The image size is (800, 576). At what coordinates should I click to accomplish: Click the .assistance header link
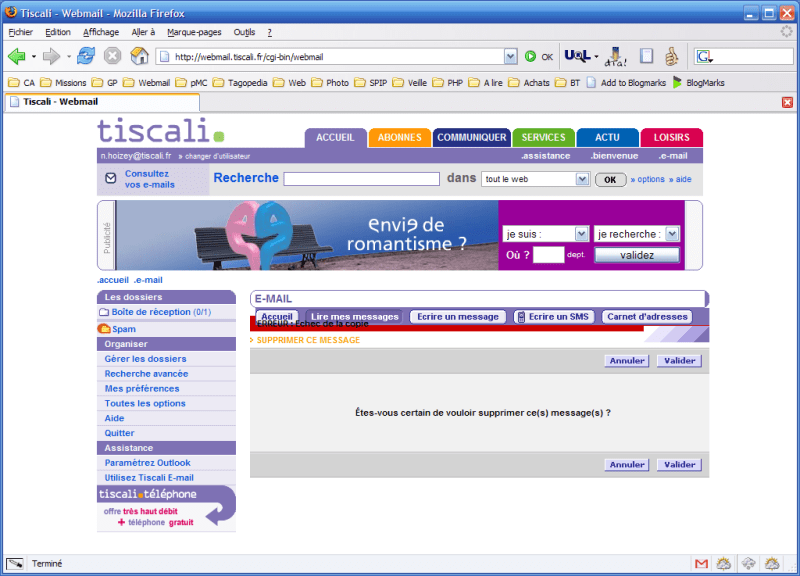pos(545,156)
